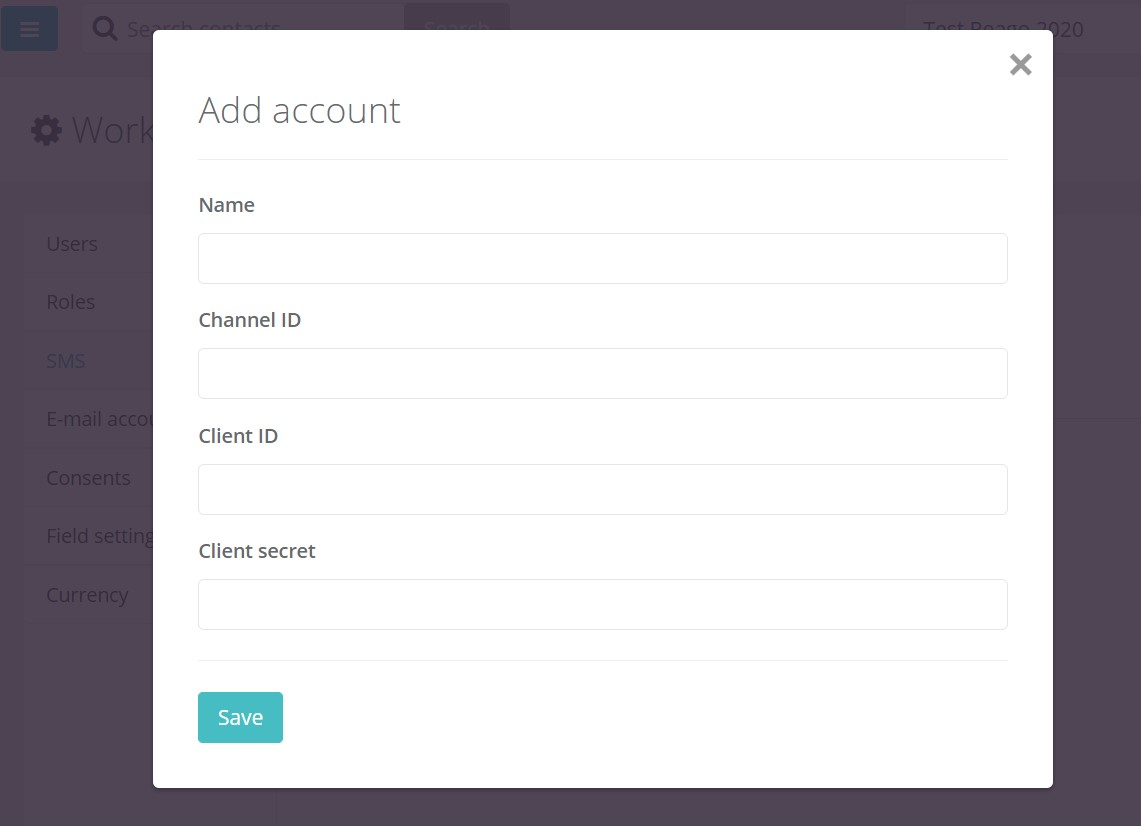
Task: Open Currency in settings sidebar
Action: pos(87,595)
